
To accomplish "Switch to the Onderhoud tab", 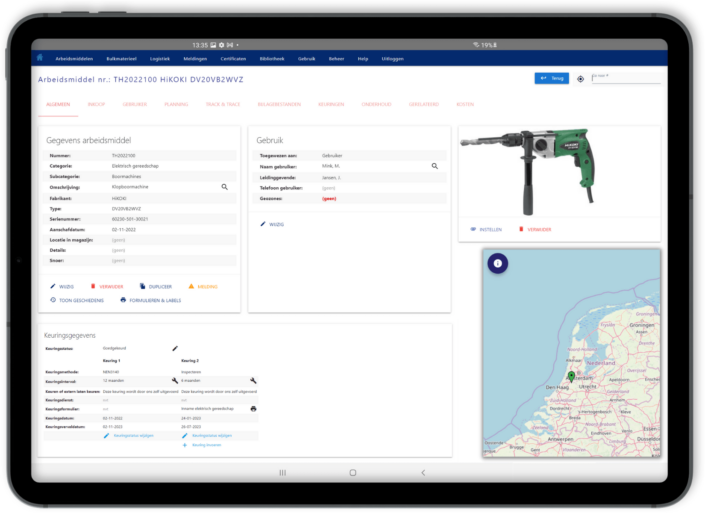I will click(376, 104).
